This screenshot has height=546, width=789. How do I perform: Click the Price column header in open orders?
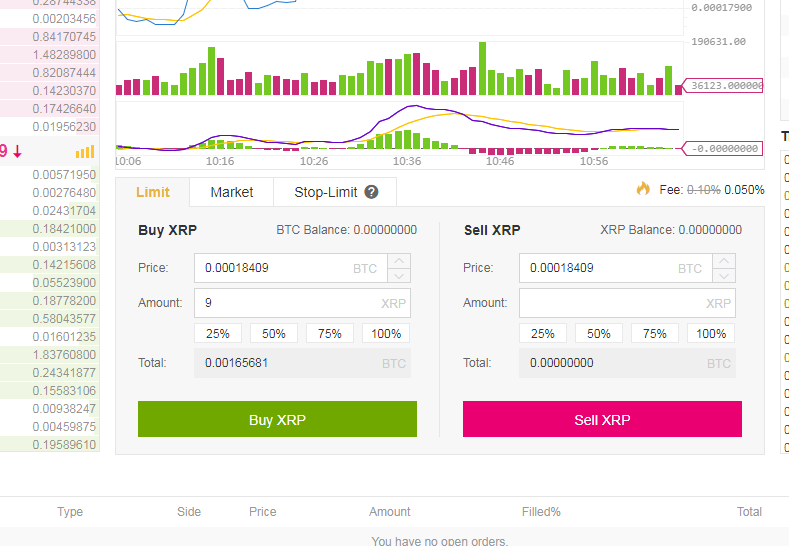tap(263, 512)
